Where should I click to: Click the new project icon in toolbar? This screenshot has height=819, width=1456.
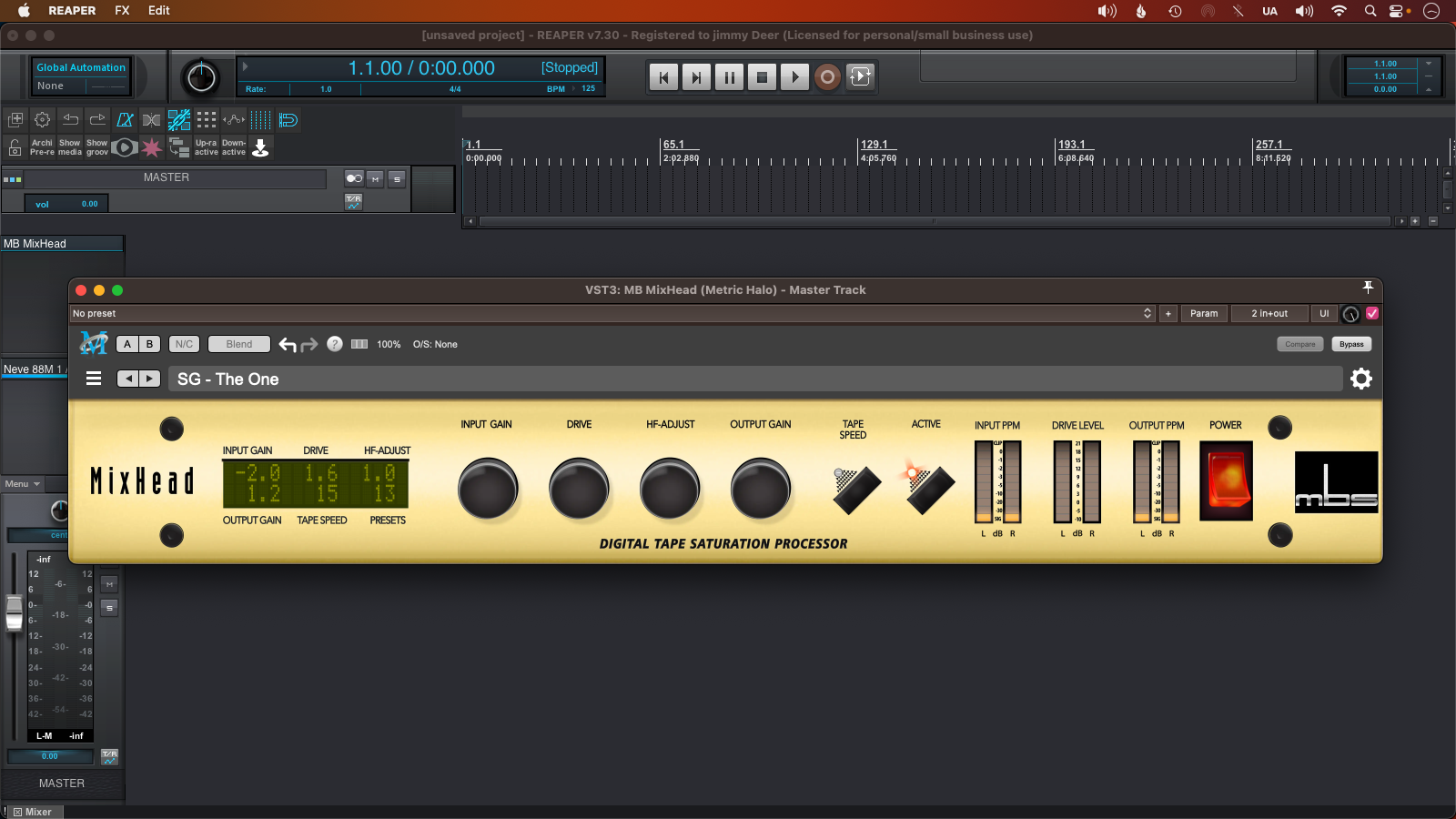coord(15,119)
